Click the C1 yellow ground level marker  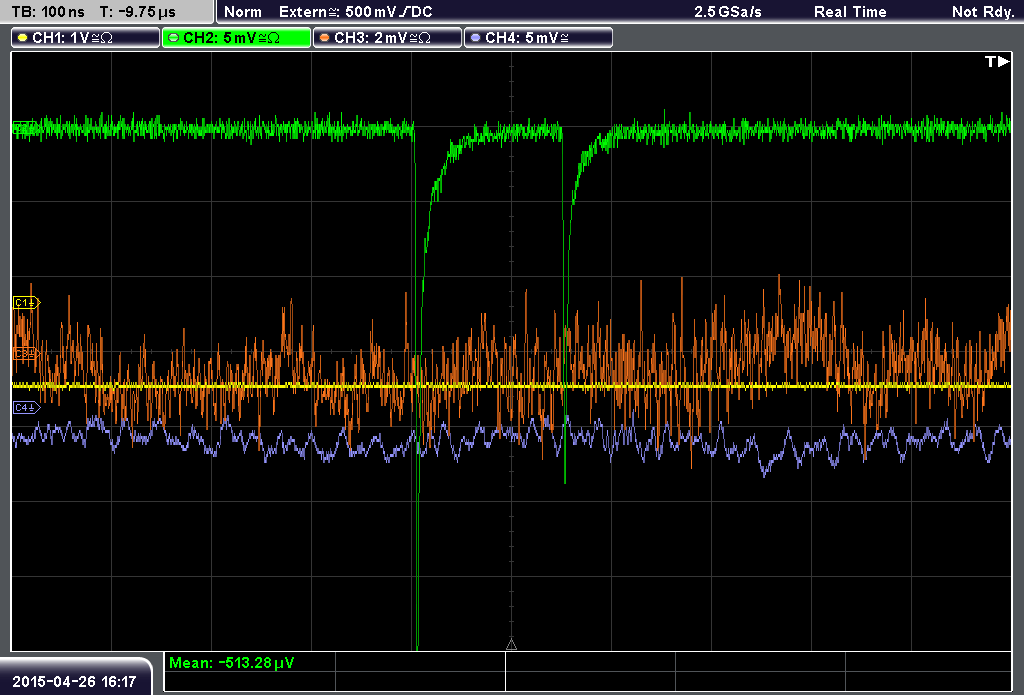[x=27, y=302]
